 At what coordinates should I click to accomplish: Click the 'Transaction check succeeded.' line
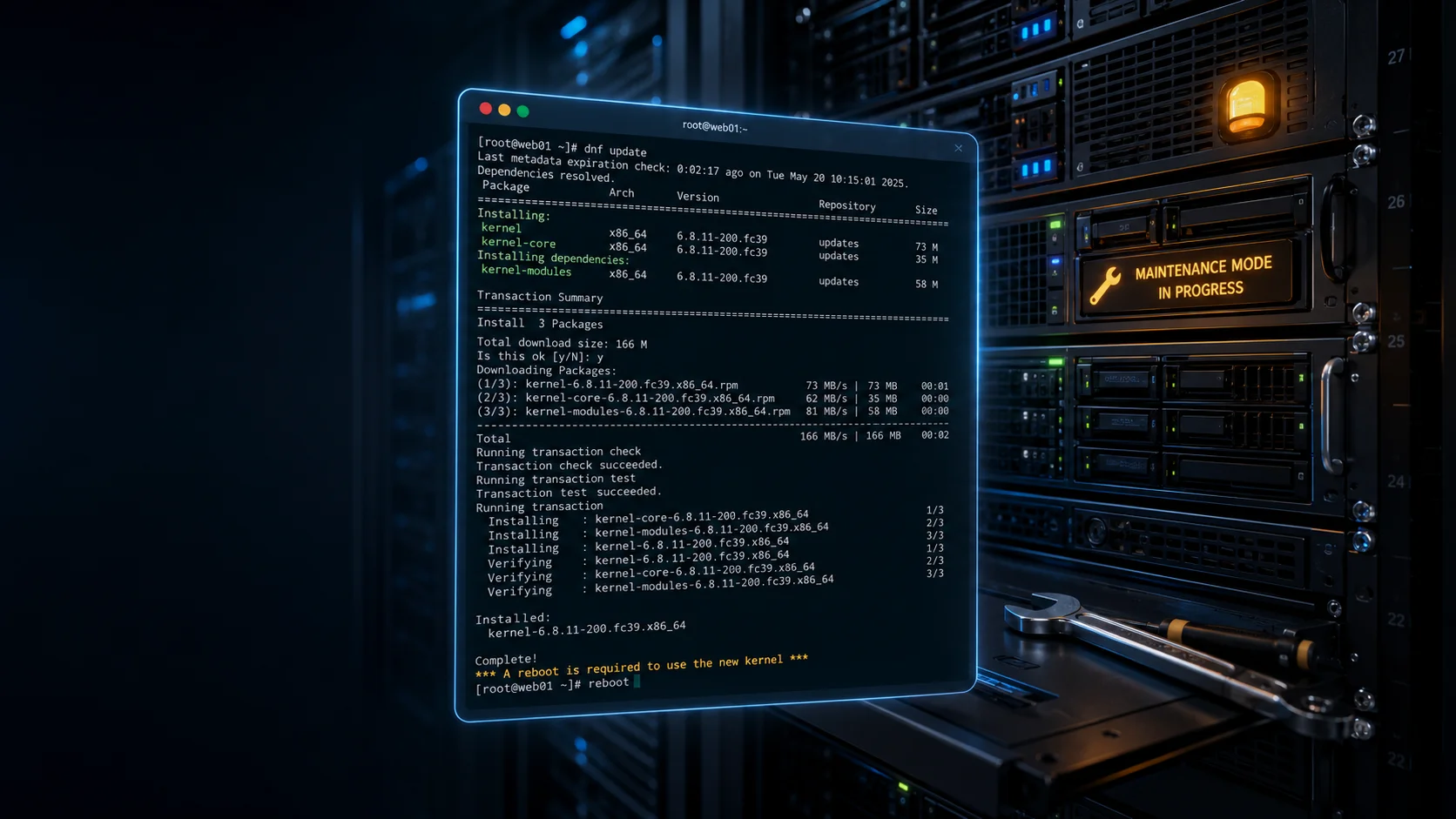click(x=569, y=466)
